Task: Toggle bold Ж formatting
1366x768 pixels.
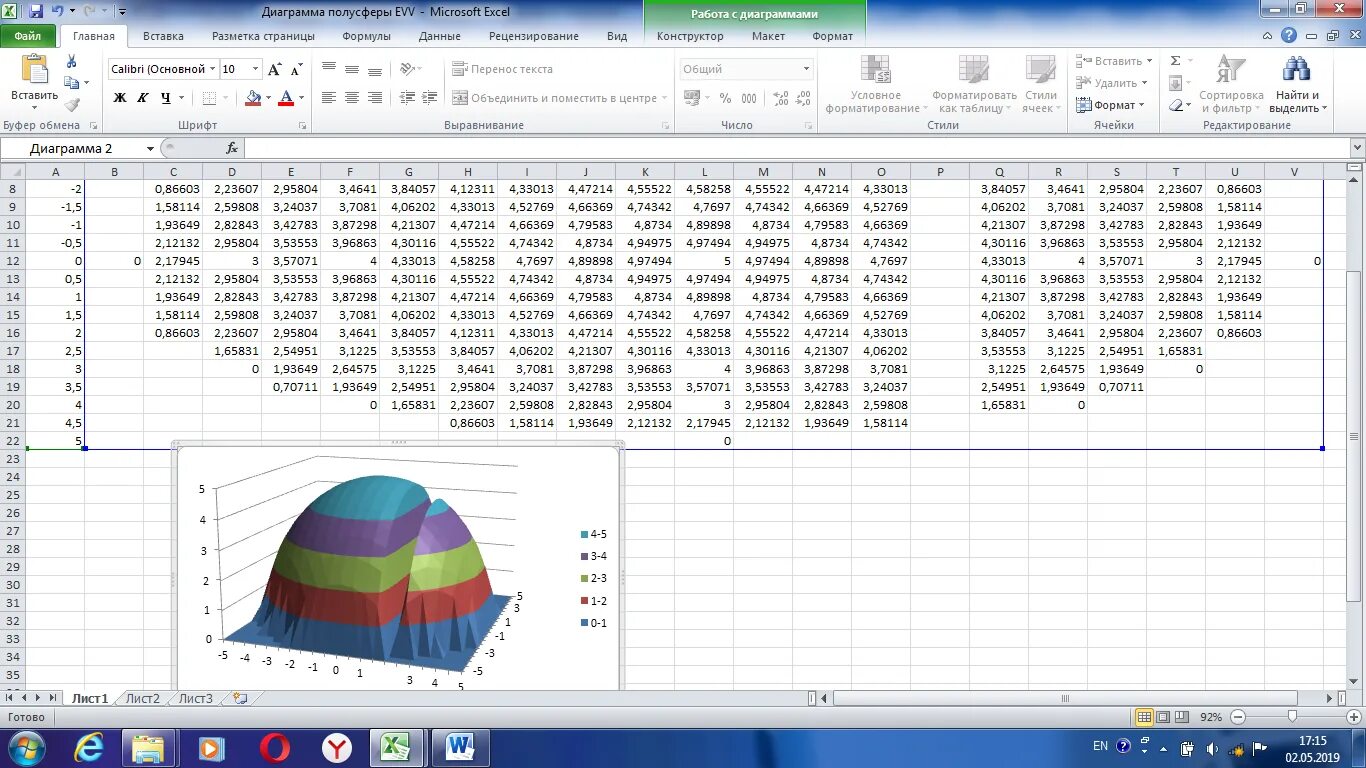Action: click(120, 98)
